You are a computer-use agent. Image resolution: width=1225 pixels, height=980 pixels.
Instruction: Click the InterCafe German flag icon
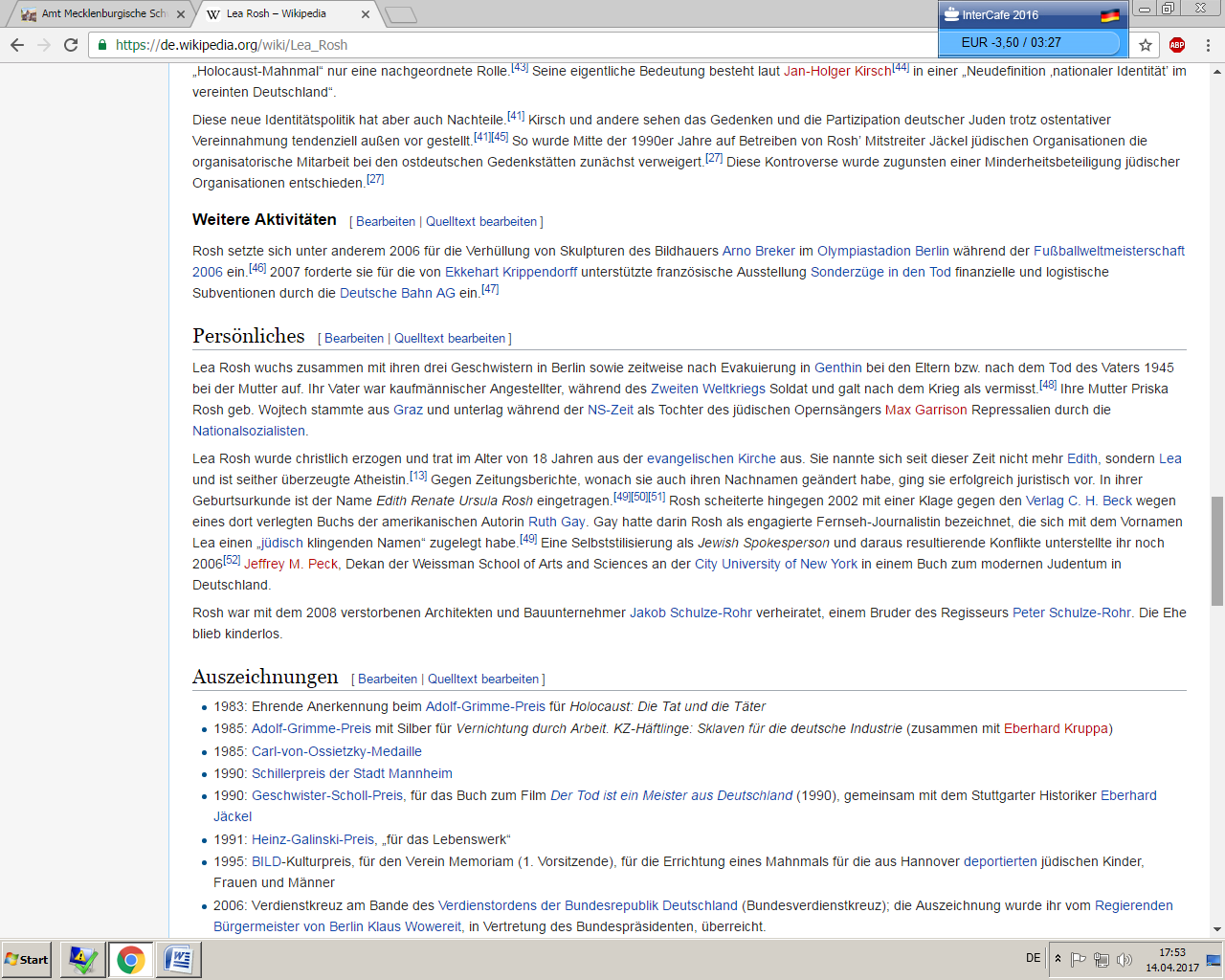pyautogui.click(x=1110, y=15)
